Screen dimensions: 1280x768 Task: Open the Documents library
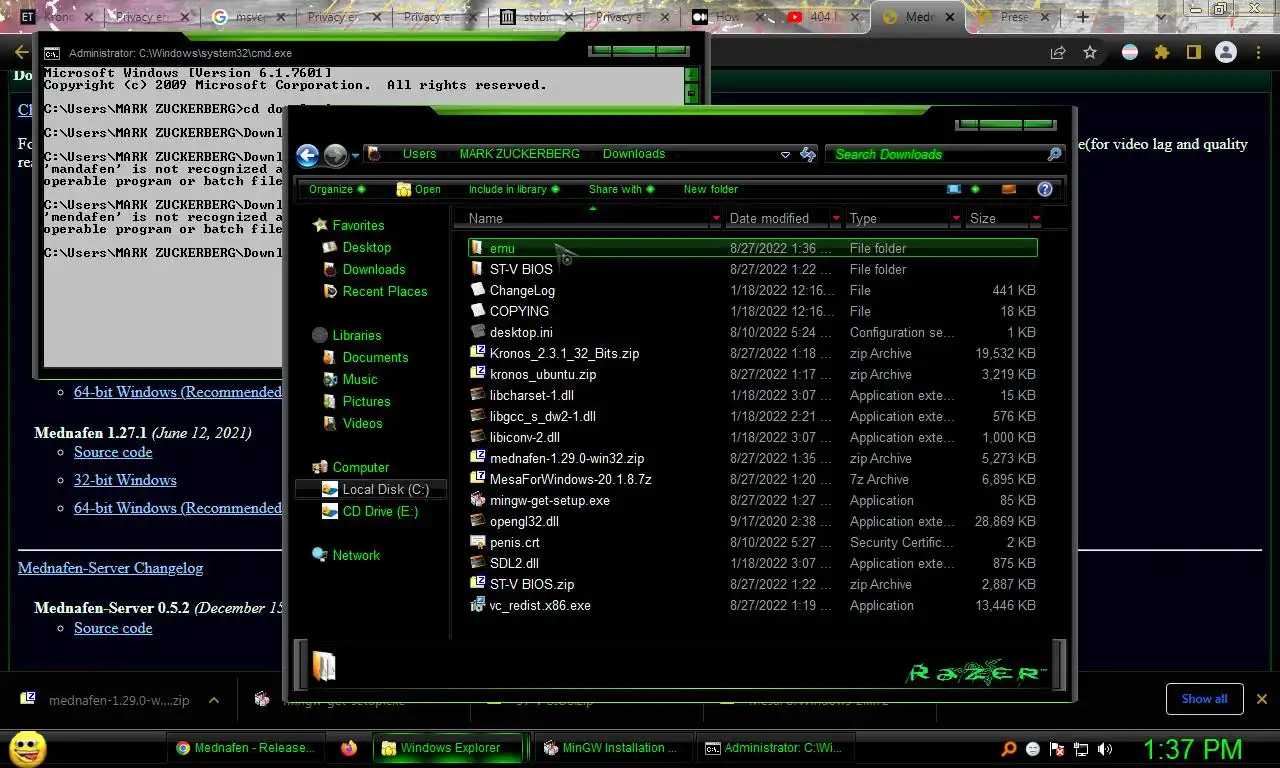point(375,357)
